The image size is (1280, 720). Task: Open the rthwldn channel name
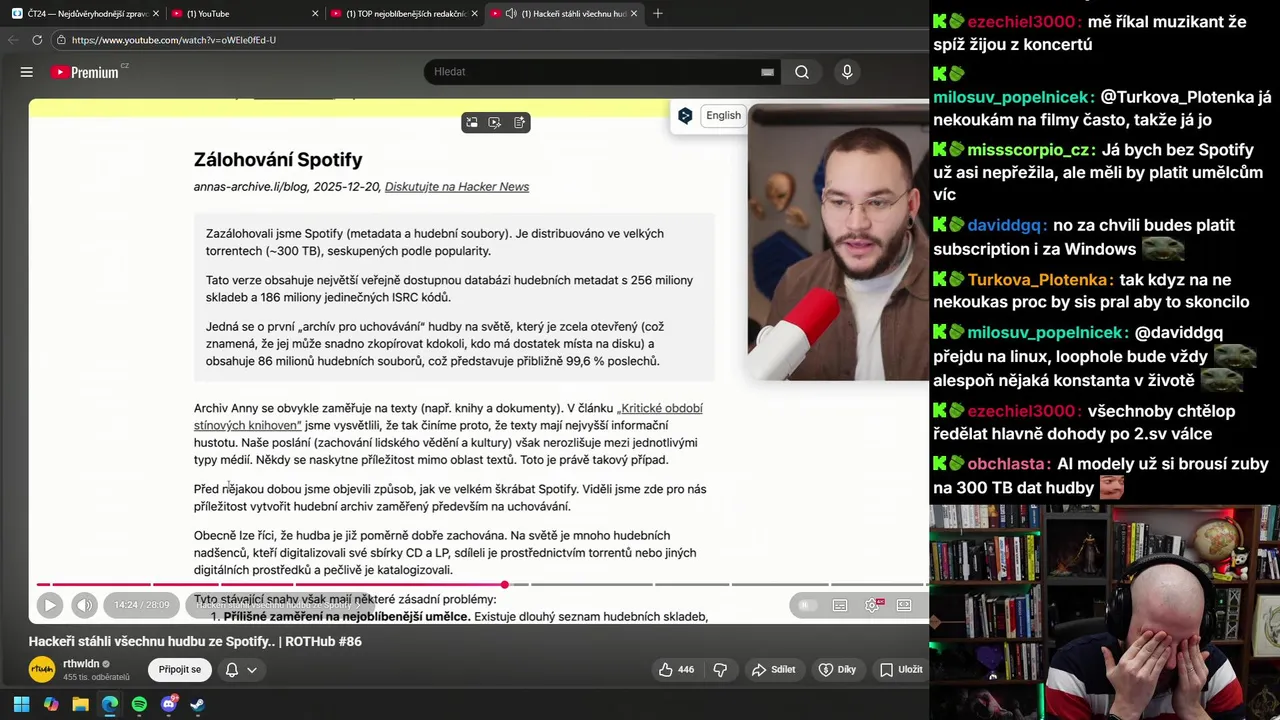click(81, 664)
